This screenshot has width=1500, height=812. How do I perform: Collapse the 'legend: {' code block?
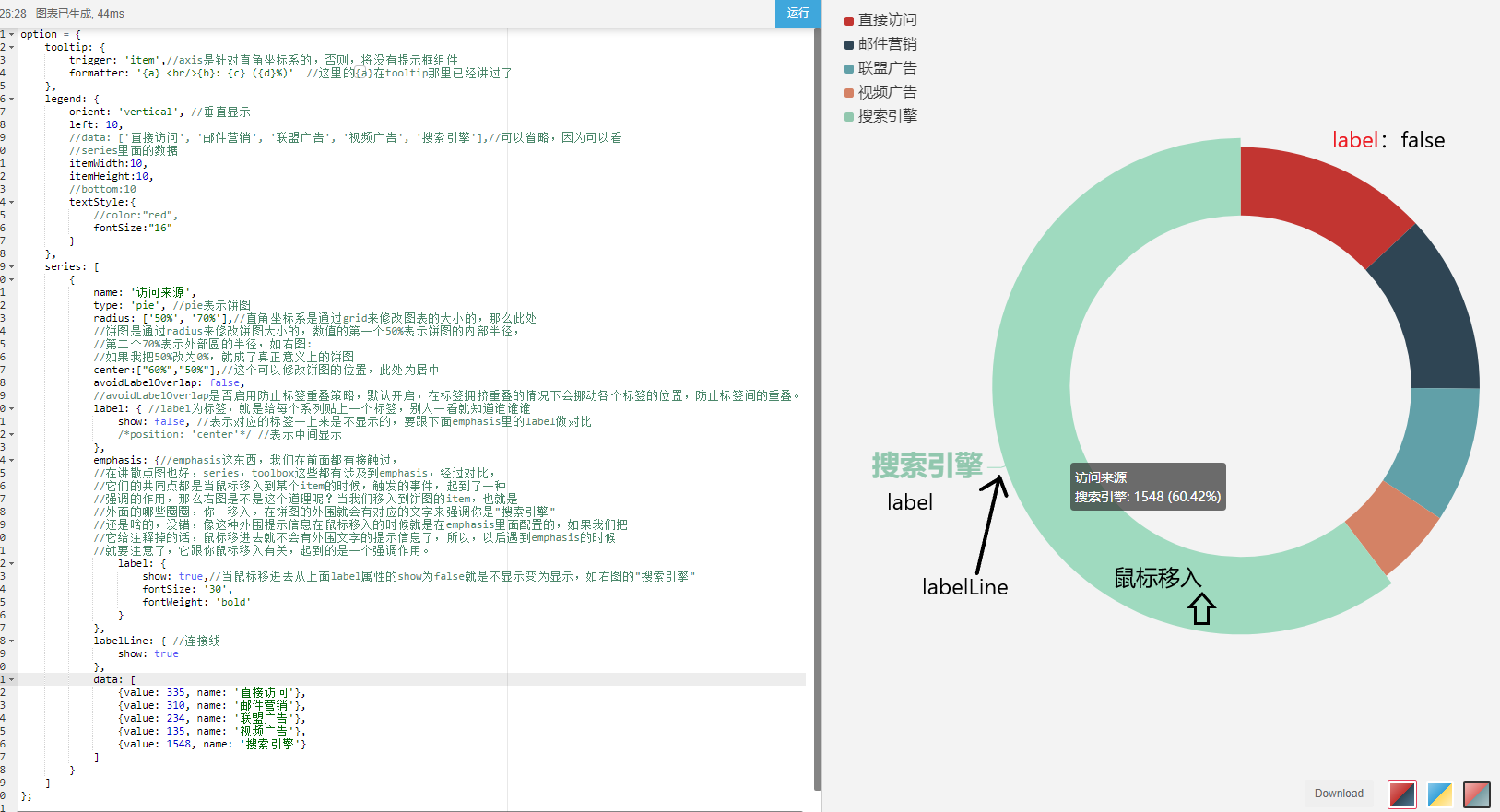[x=11, y=99]
